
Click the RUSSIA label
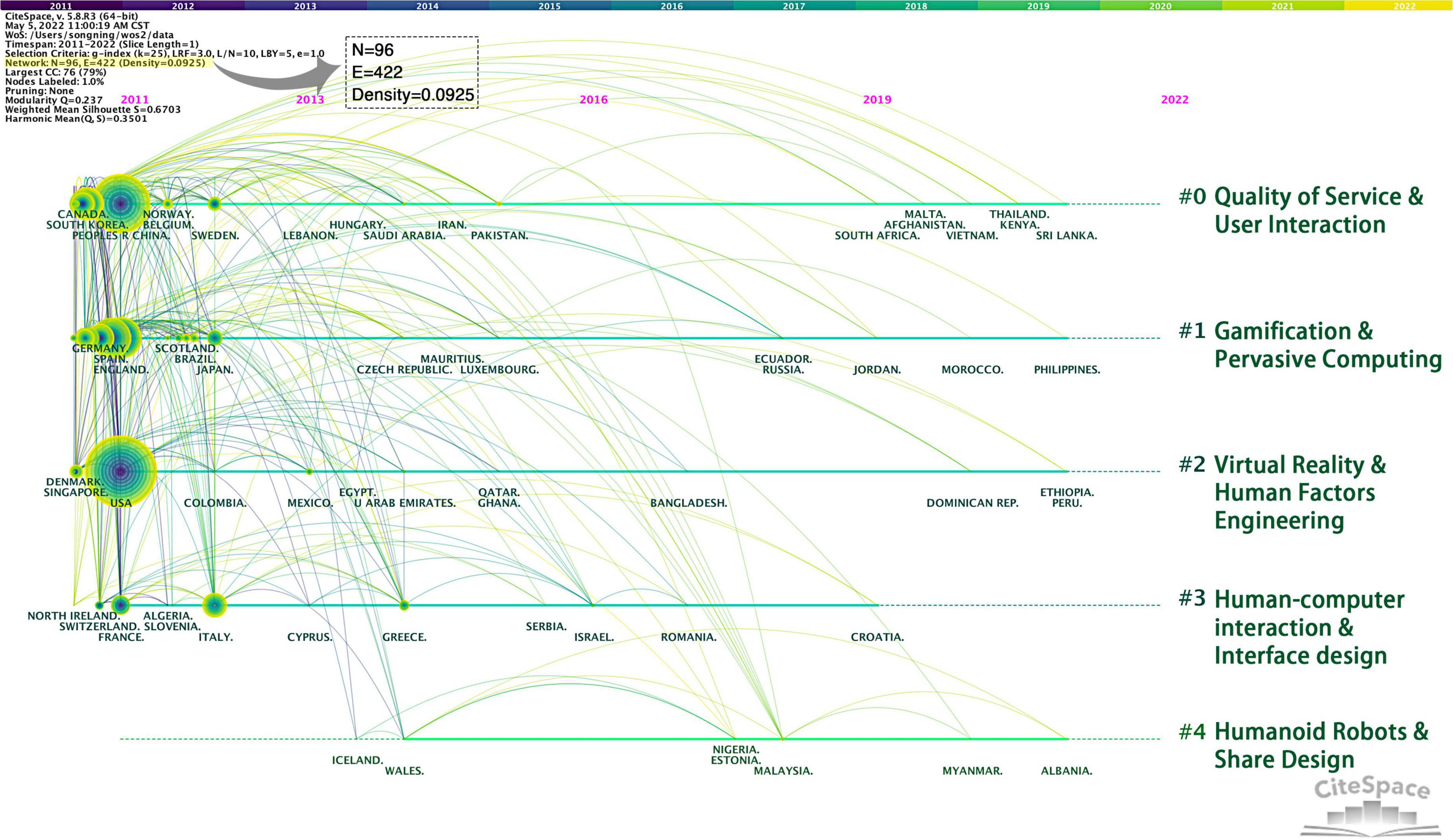tap(783, 370)
